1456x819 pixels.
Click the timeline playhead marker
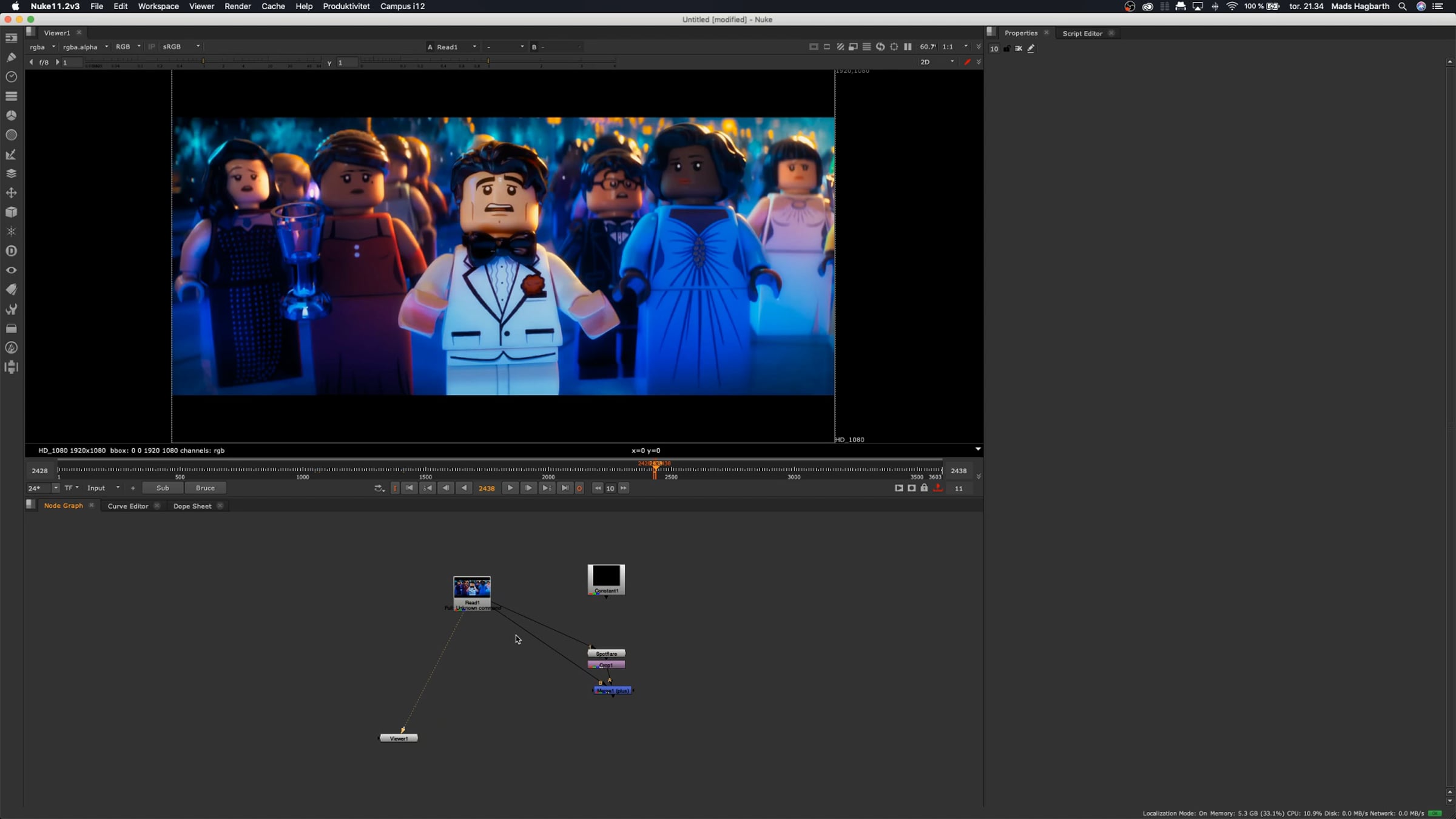point(655,468)
